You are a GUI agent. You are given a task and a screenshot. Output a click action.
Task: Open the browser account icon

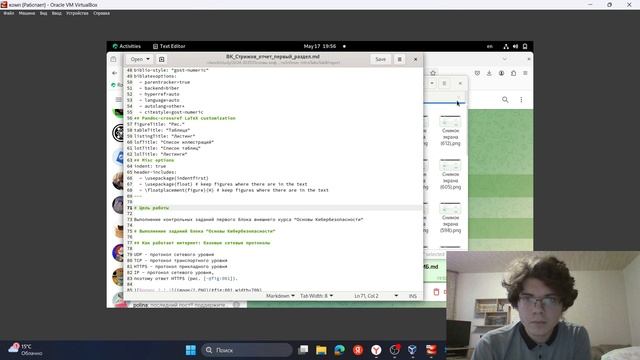(501, 73)
